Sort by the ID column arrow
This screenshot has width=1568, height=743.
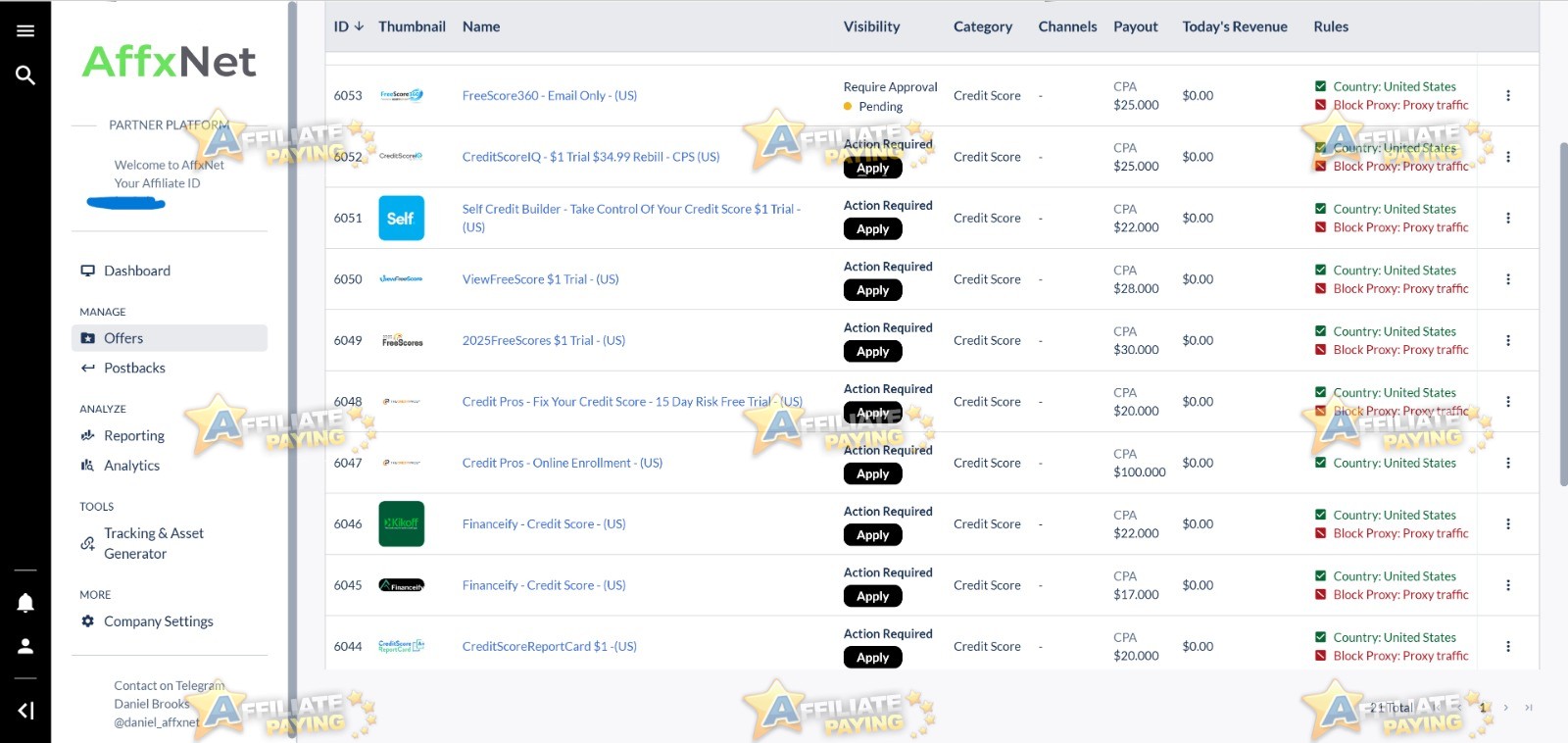pyautogui.click(x=359, y=26)
